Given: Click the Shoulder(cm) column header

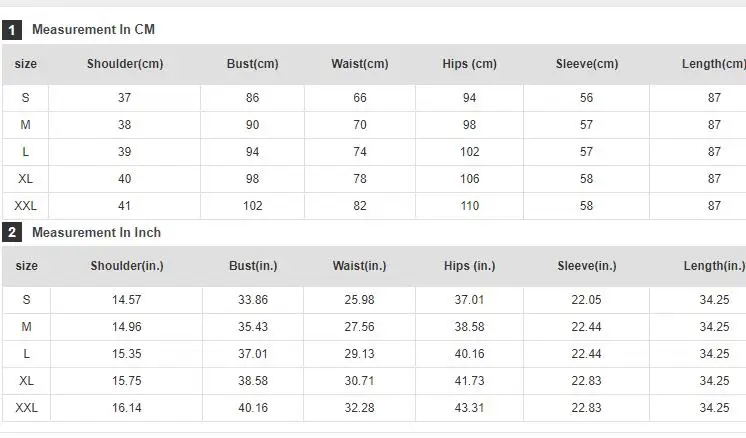Looking at the screenshot, I should [125, 64].
